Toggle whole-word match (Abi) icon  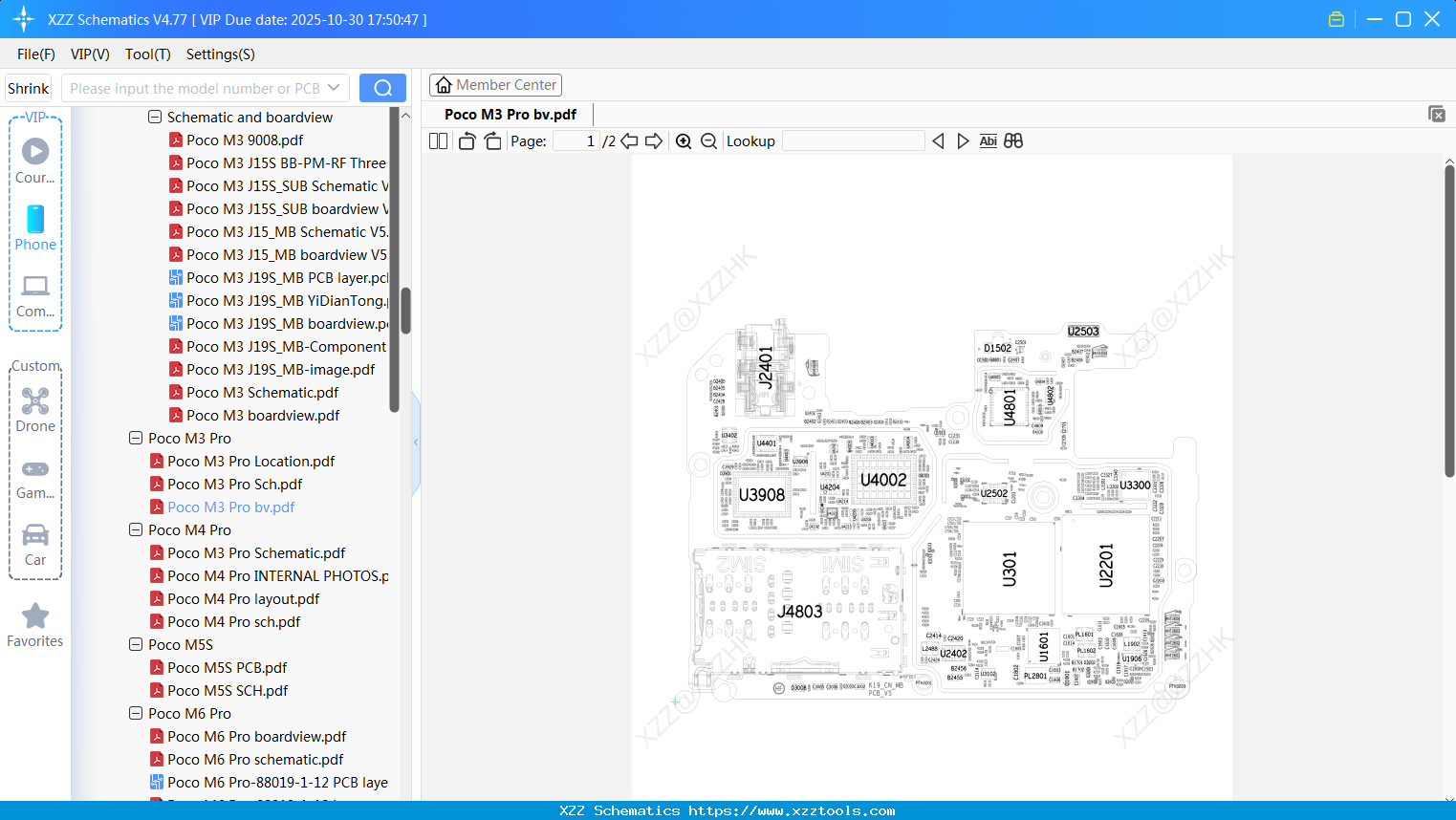(989, 141)
